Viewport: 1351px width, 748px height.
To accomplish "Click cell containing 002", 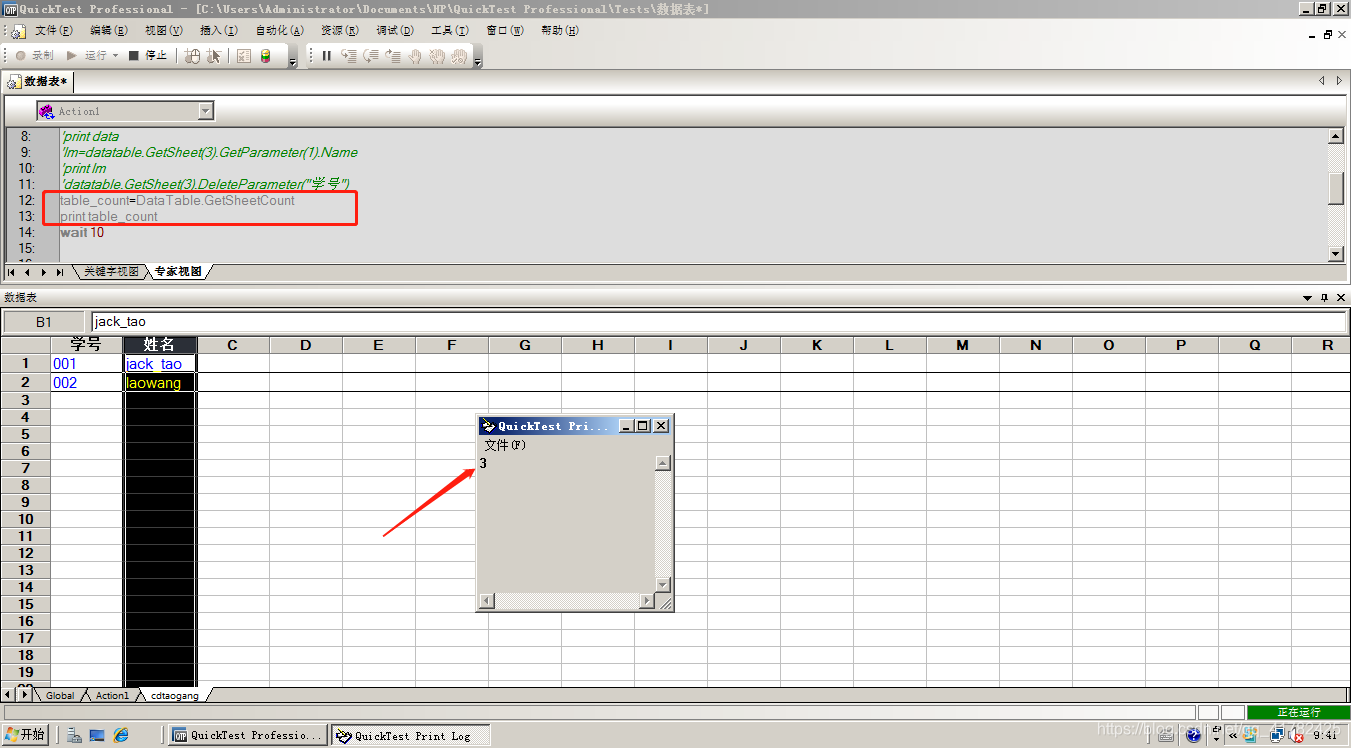I will (87, 383).
